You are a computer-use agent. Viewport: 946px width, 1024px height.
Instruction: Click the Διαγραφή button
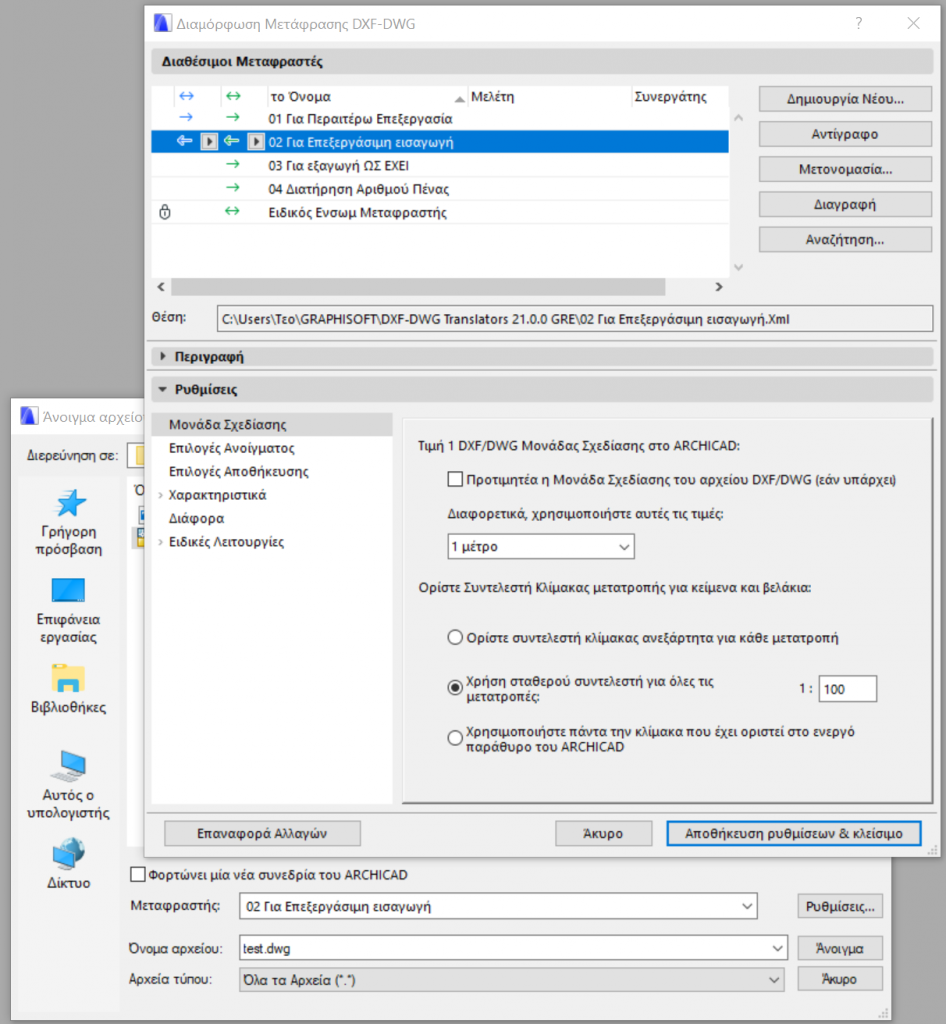point(845,204)
